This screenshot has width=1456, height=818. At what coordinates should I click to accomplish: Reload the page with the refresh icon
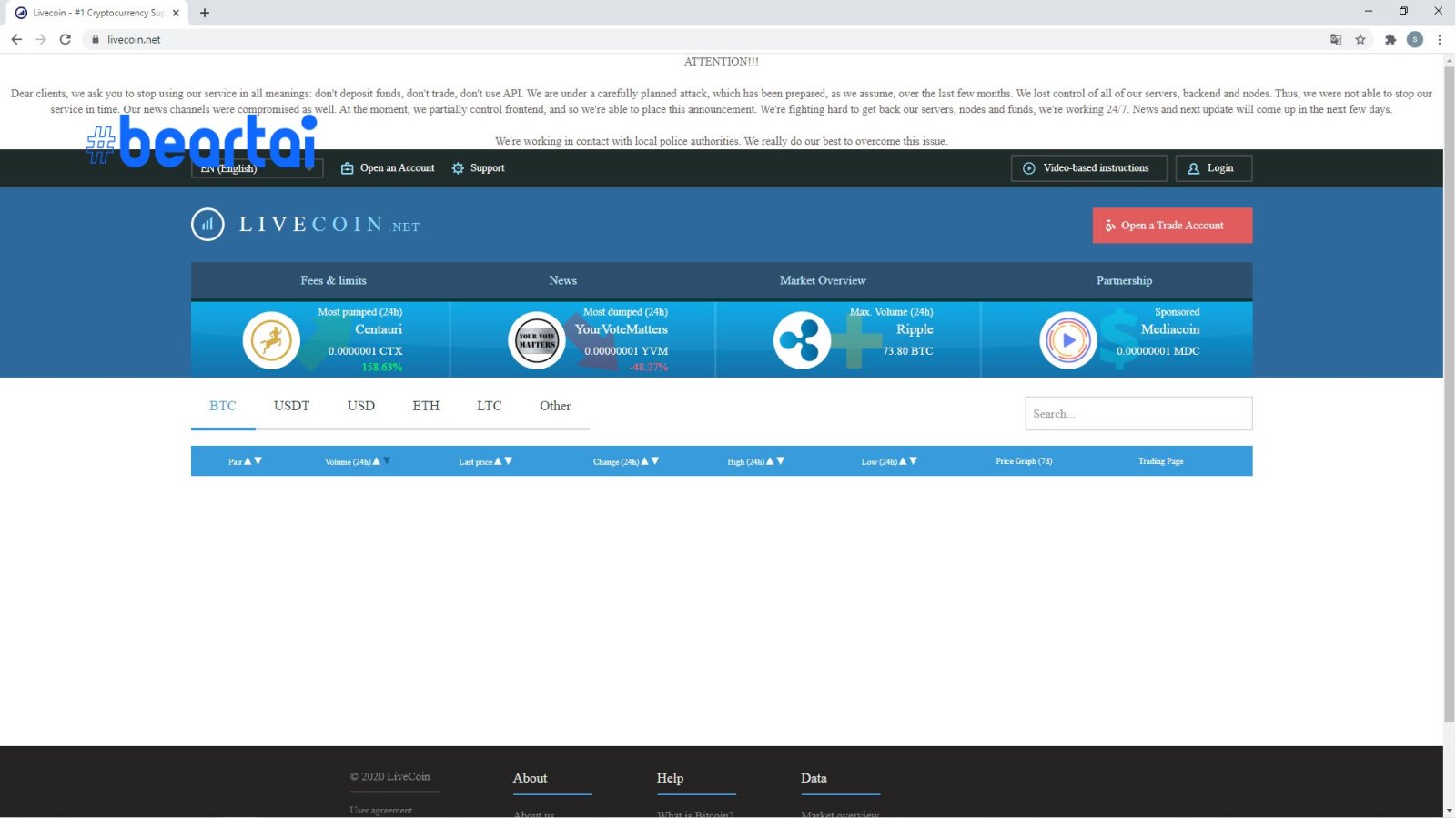click(66, 39)
